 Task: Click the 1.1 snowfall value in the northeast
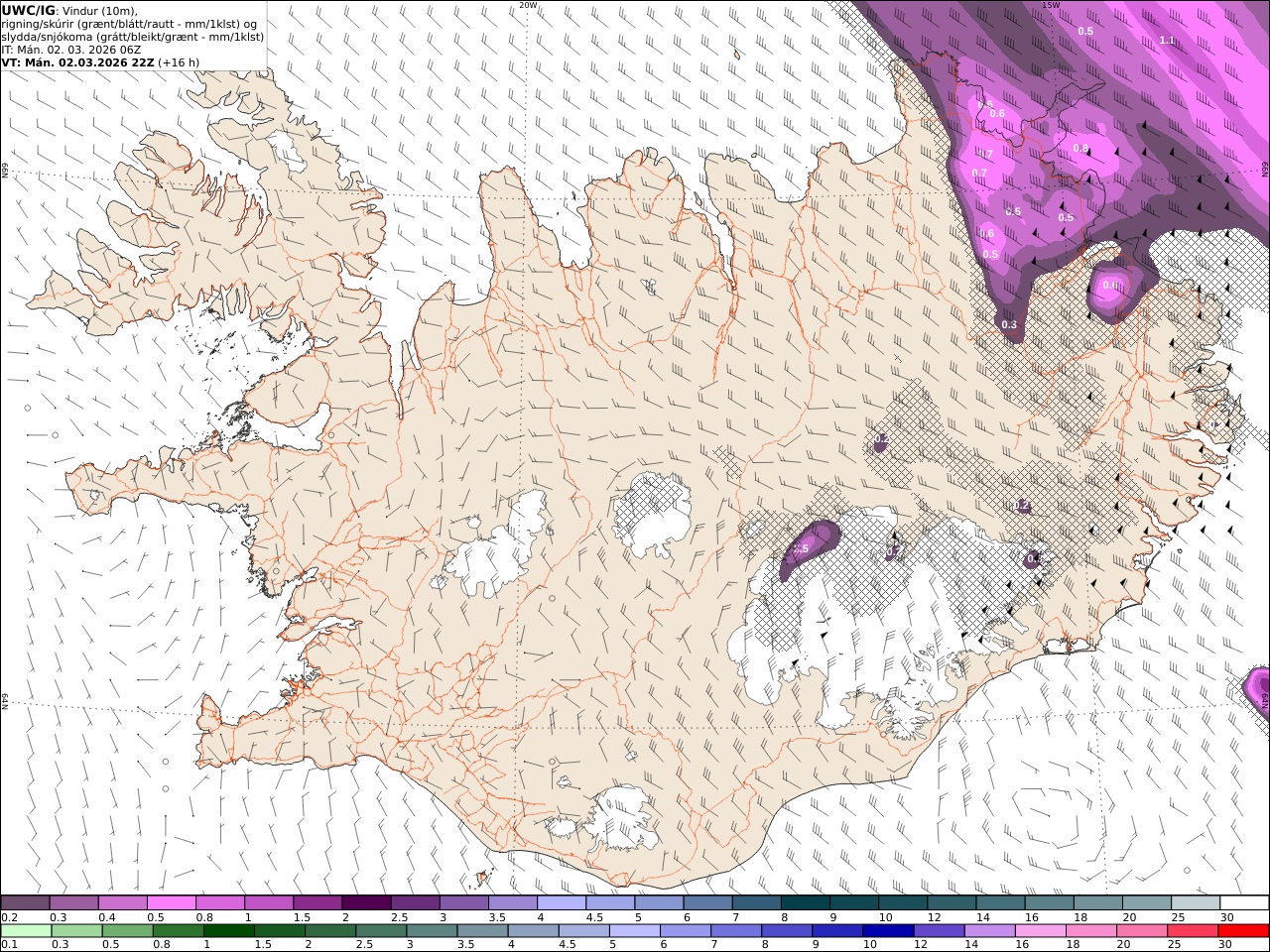pos(1167,40)
